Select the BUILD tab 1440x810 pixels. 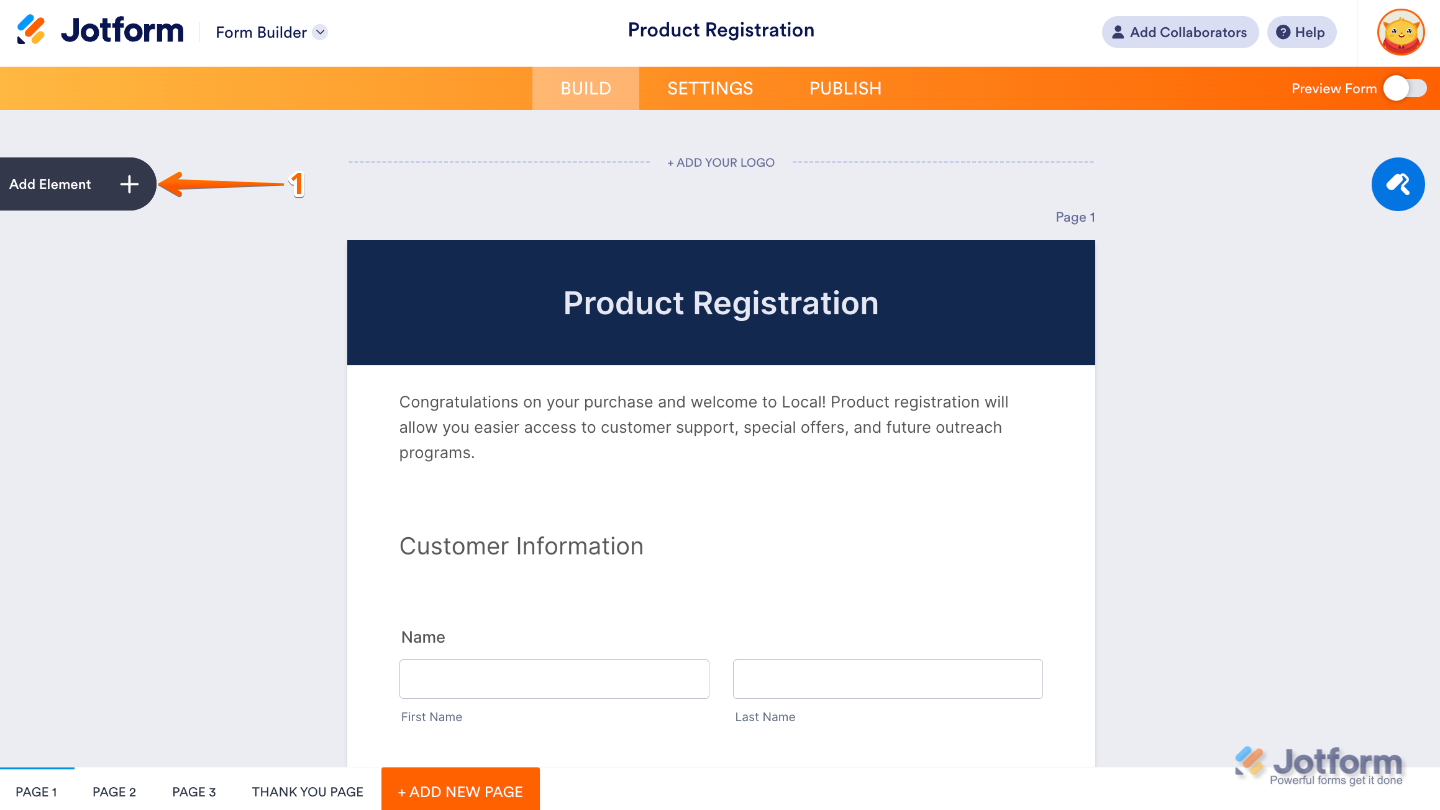click(585, 88)
